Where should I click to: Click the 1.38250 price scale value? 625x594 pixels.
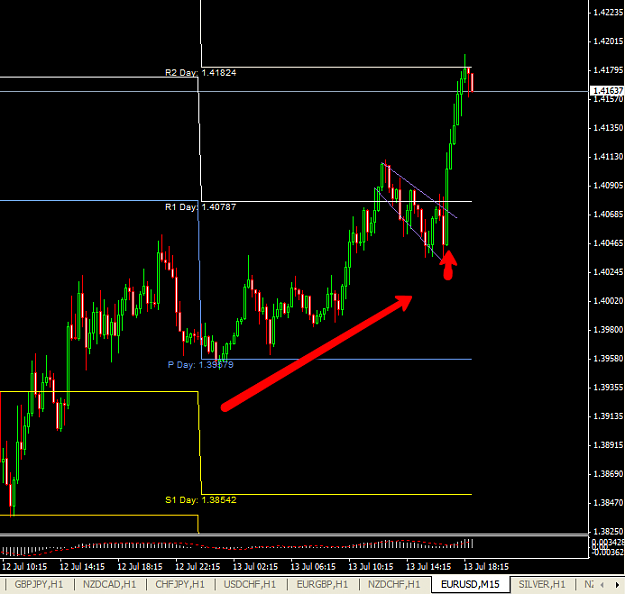tap(608, 532)
